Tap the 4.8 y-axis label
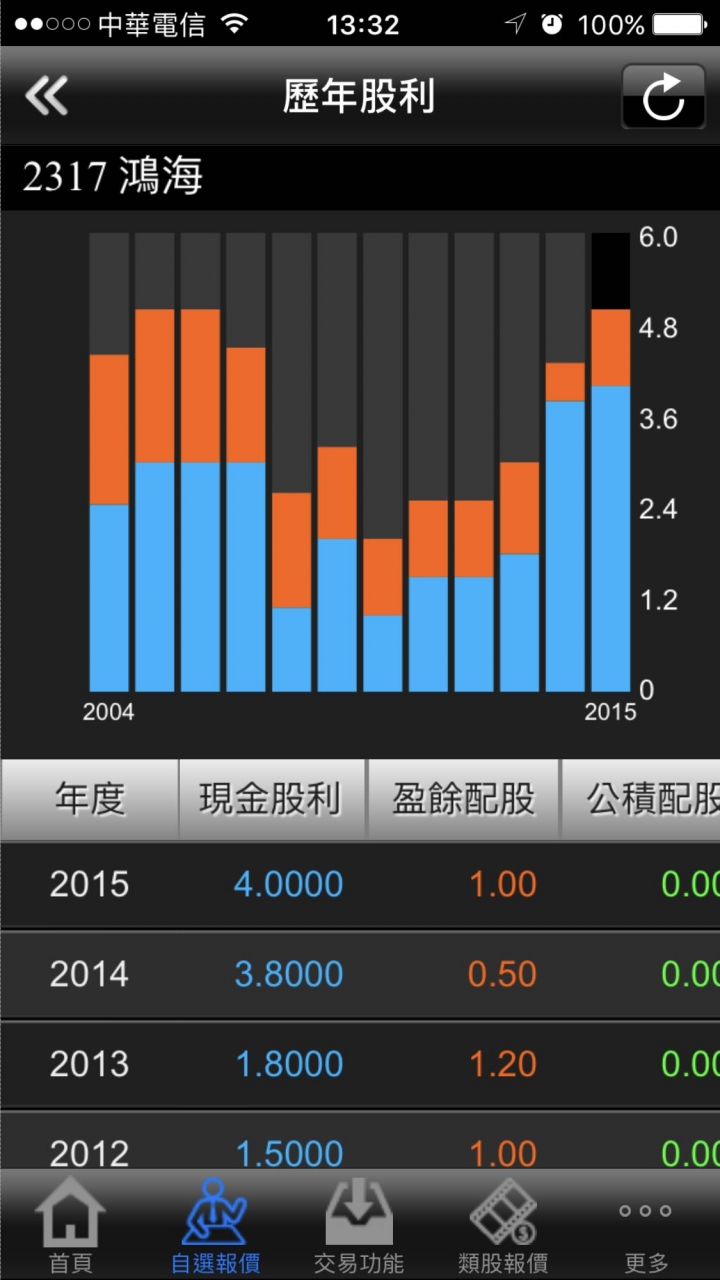Viewport: 720px width, 1280px height. coord(659,328)
